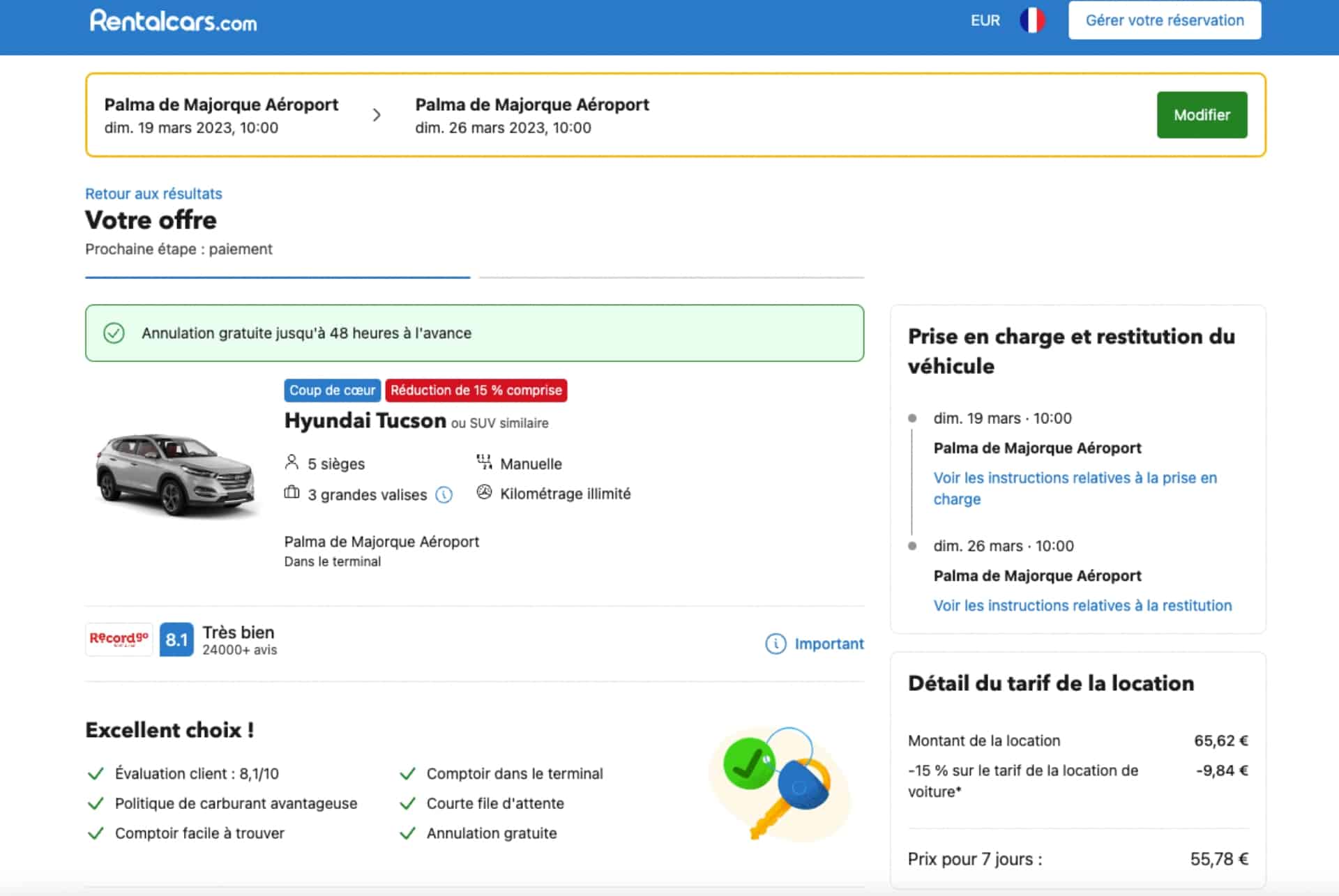
Task: Open Voir les instructions relatives à la restitution
Action: coord(1082,605)
